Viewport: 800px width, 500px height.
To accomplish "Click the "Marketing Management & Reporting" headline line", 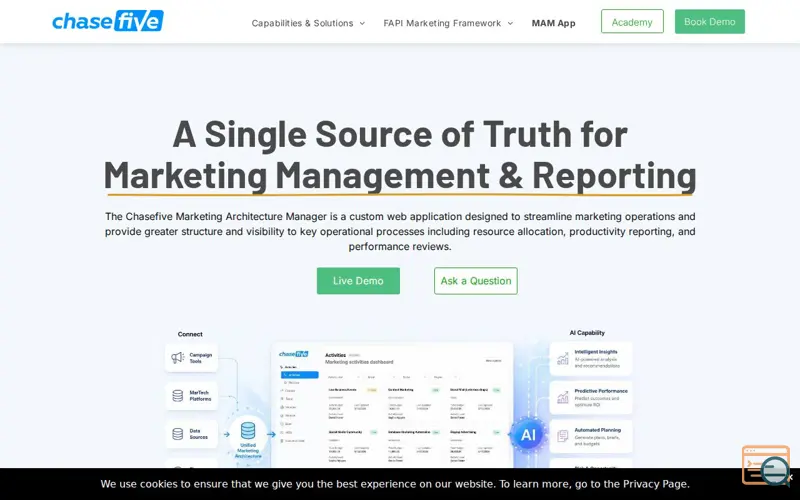I will pyautogui.click(x=400, y=176).
